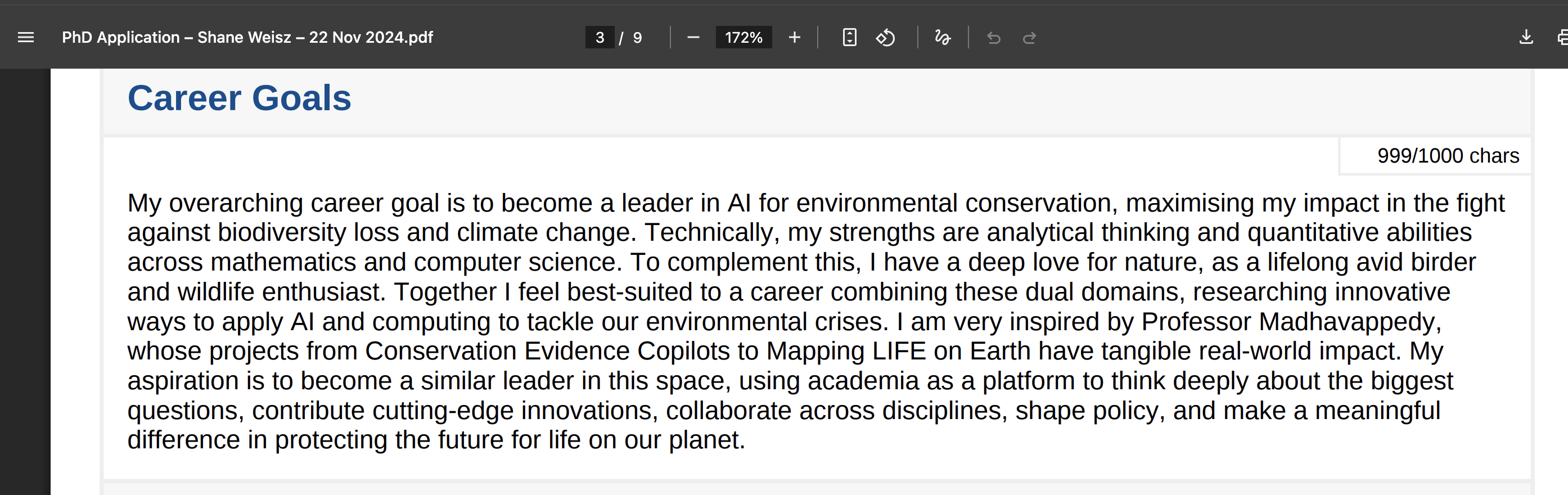Fit the page to the window

point(849,37)
